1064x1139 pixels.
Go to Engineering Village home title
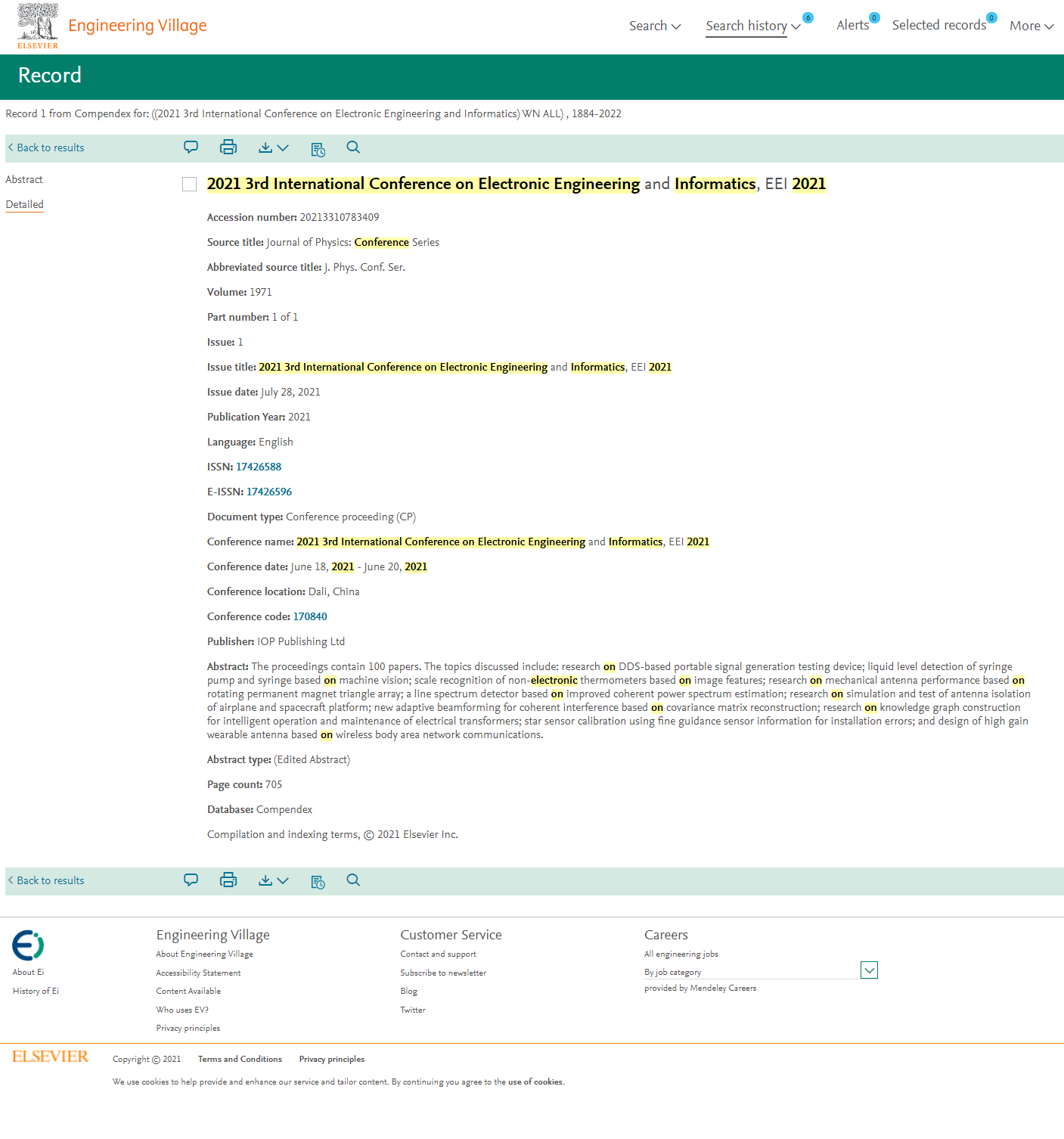[138, 26]
